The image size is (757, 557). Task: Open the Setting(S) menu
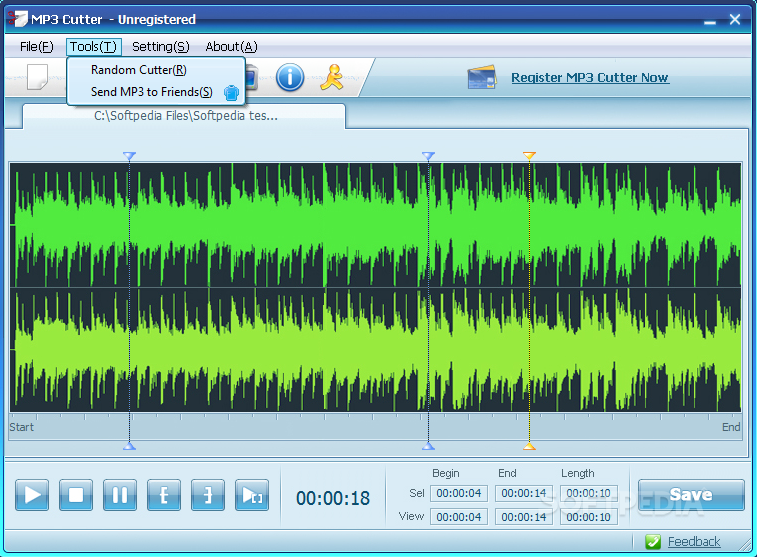pos(161,47)
